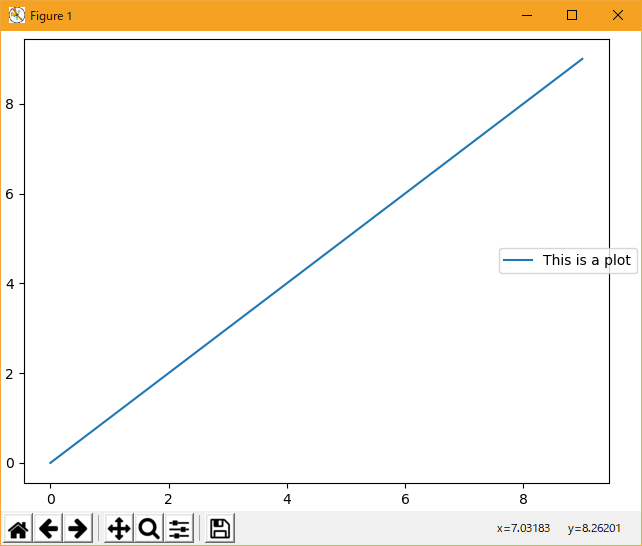Click the 'This is a plot' legend label
This screenshot has width=642, height=546.
(x=586, y=260)
